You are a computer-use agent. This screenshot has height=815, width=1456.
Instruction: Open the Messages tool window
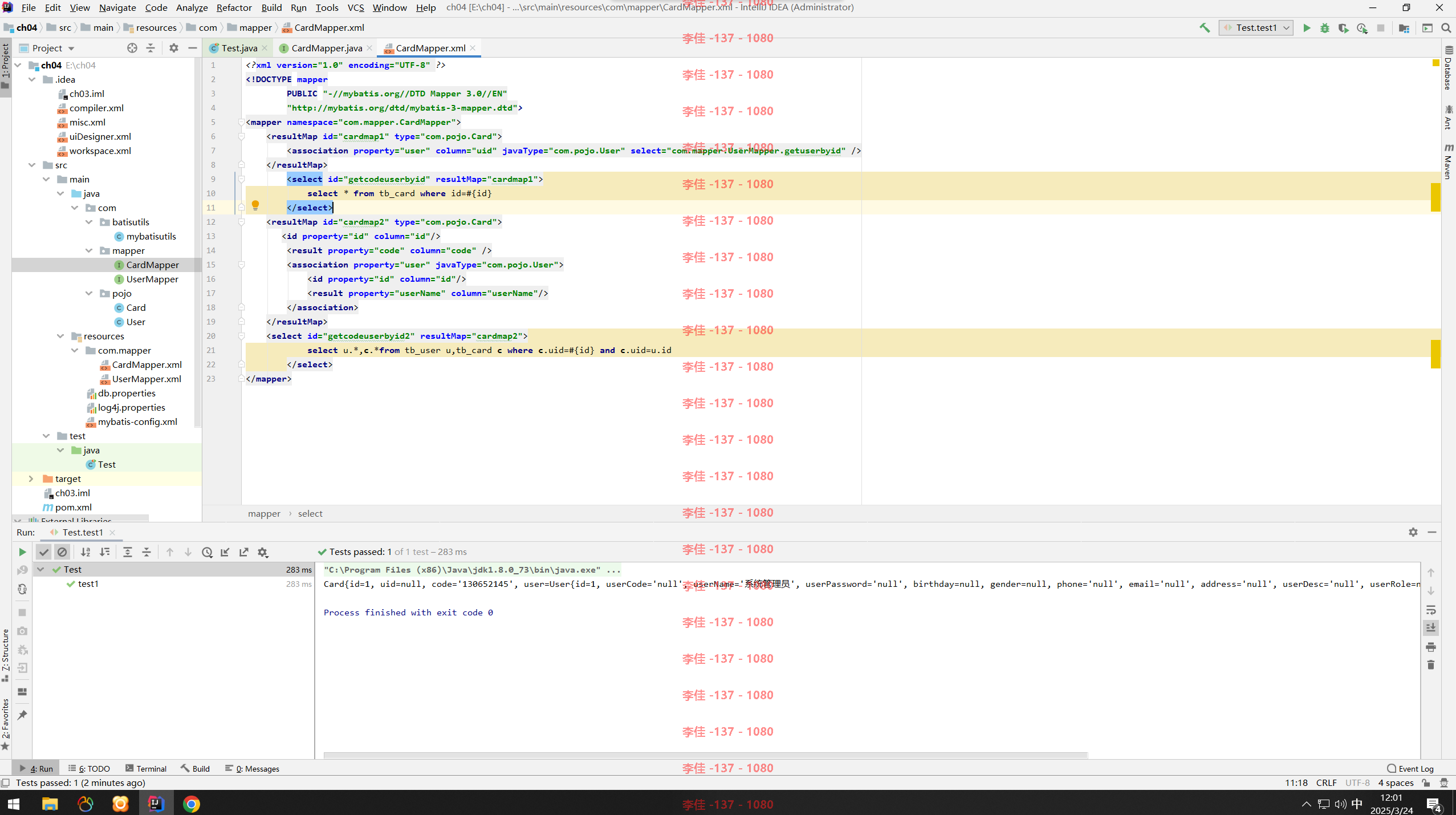coord(252,768)
